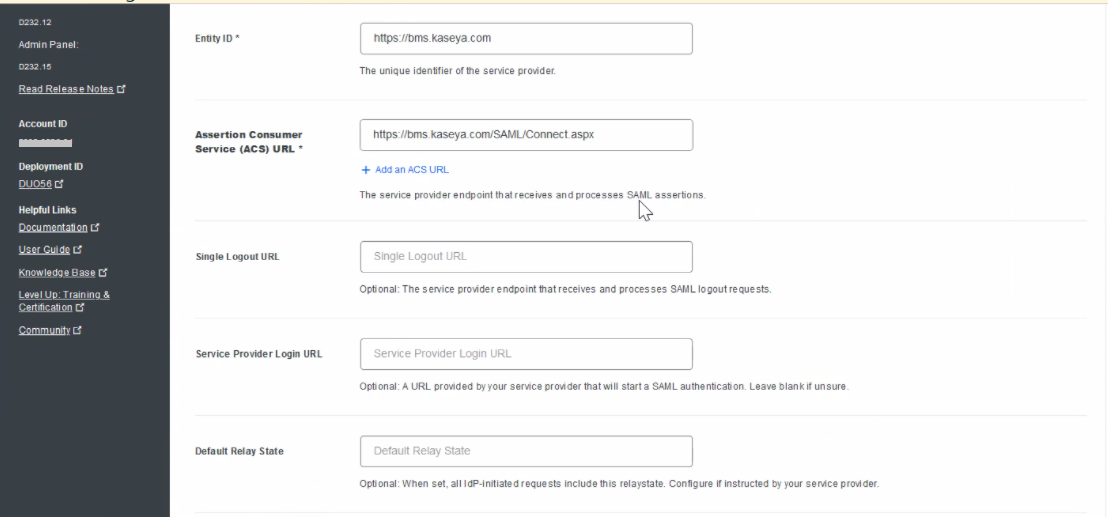Select the Service Provider Login URL field
Image resolution: width=1108 pixels, height=517 pixels.
(525, 354)
